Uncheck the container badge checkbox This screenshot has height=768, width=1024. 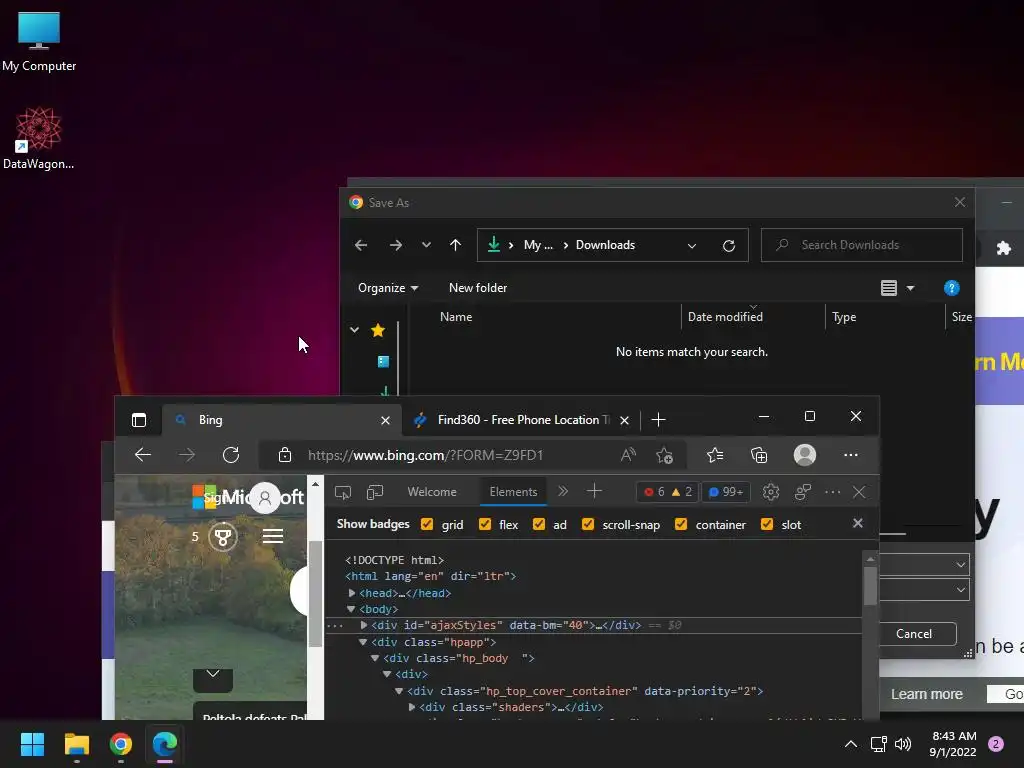point(681,524)
